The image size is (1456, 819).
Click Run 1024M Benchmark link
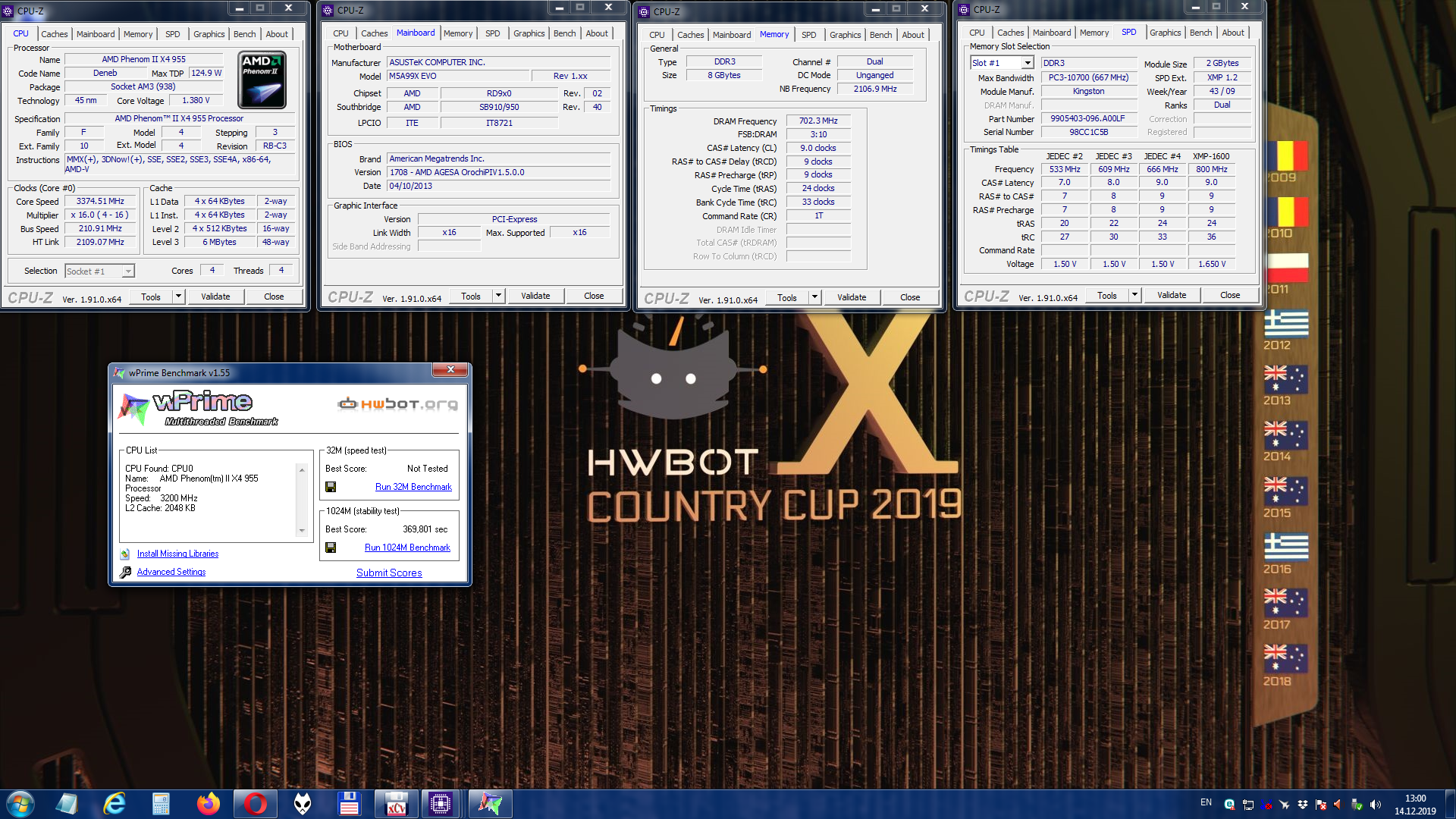(x=407, y=548)
